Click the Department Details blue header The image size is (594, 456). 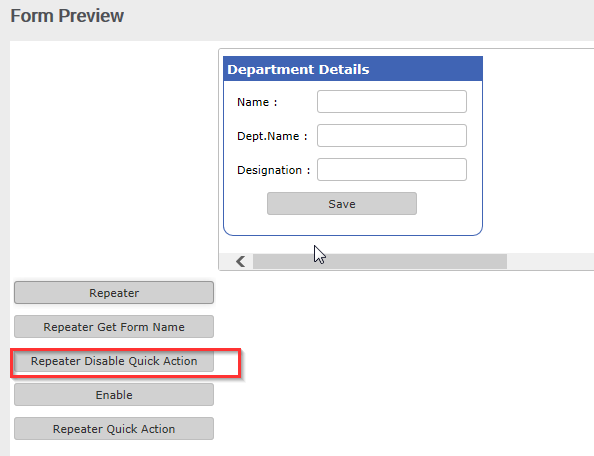353,69
